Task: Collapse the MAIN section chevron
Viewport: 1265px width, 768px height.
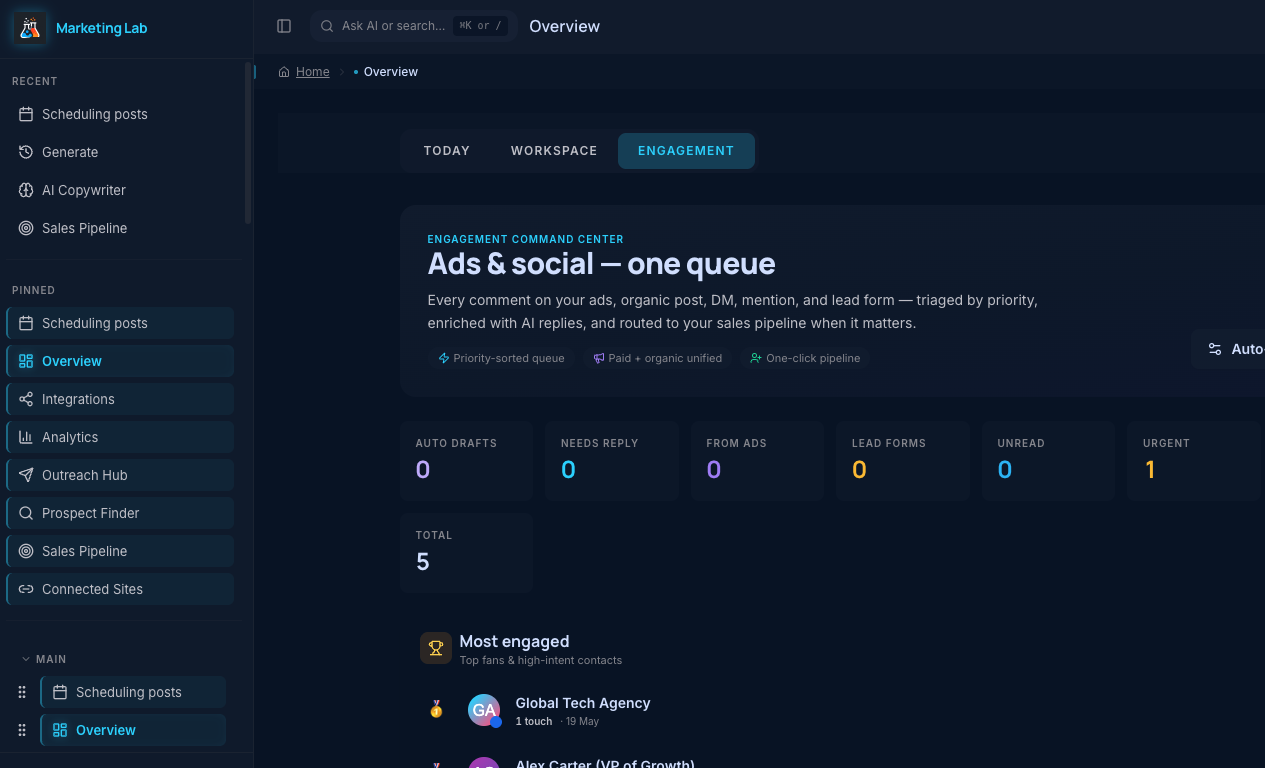Action: point(26,659)
